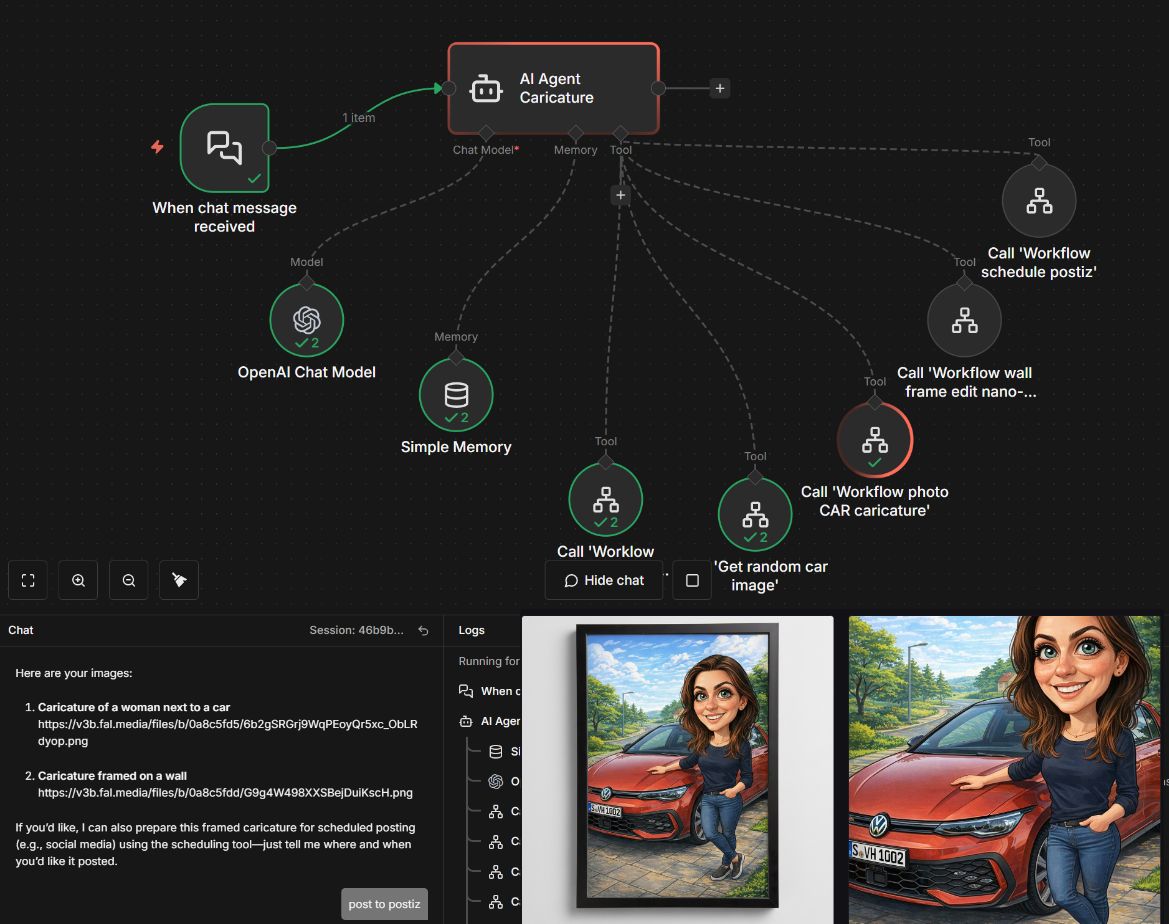Screen dimensions: 1169x924
Task: Open the framed caricature image preview
Action: [x=677, y=768]
